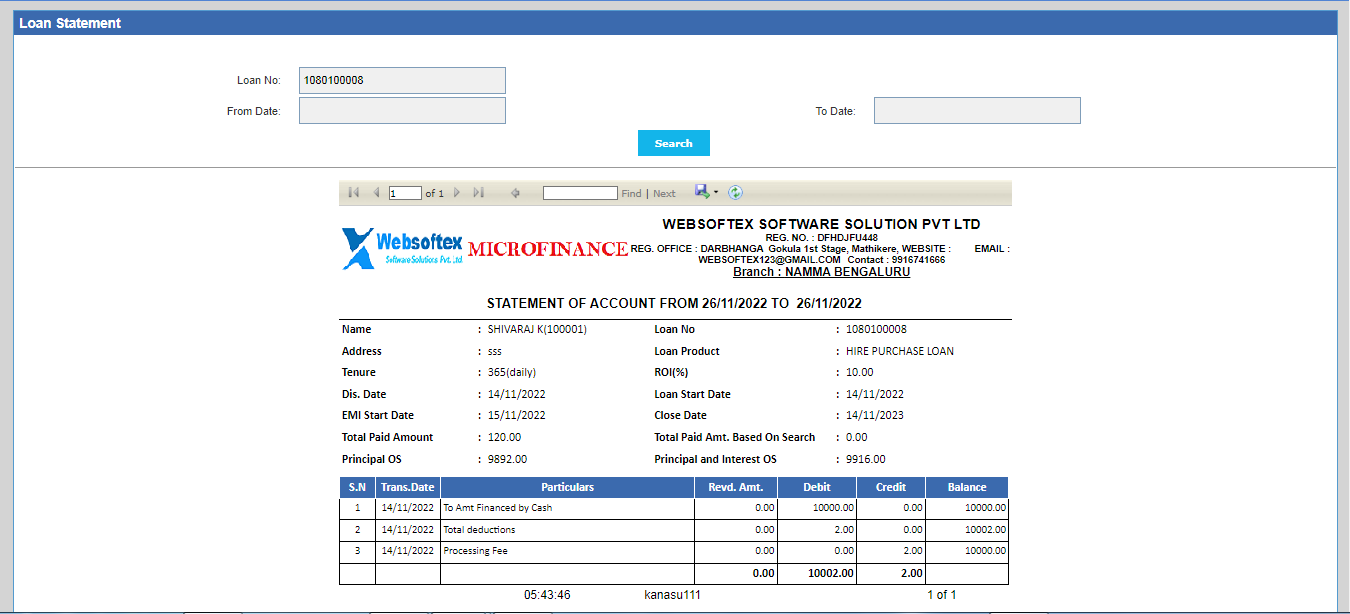Click the Search button
The height and width of the screenshot is (614, 1350).
click(x=674, y=143)
